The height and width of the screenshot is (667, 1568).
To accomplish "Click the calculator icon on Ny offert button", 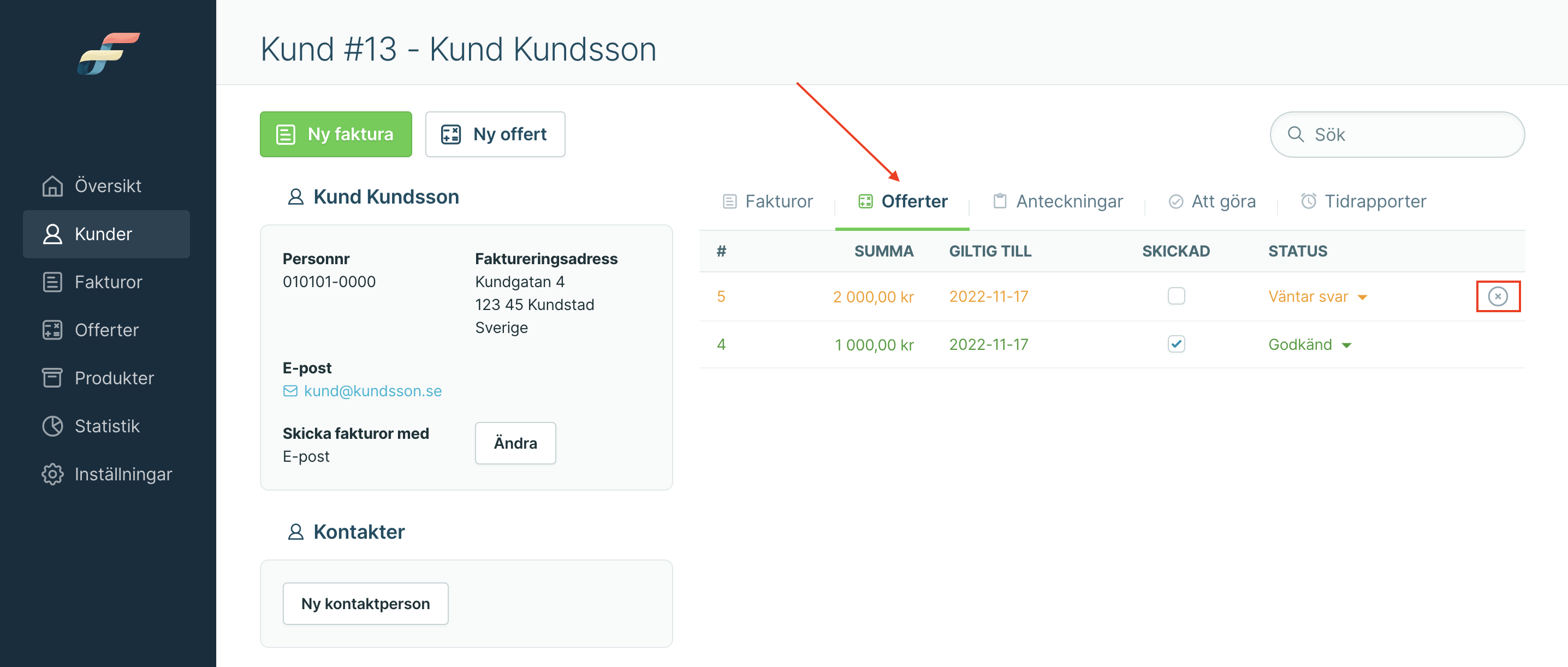I will coord(450,134).
